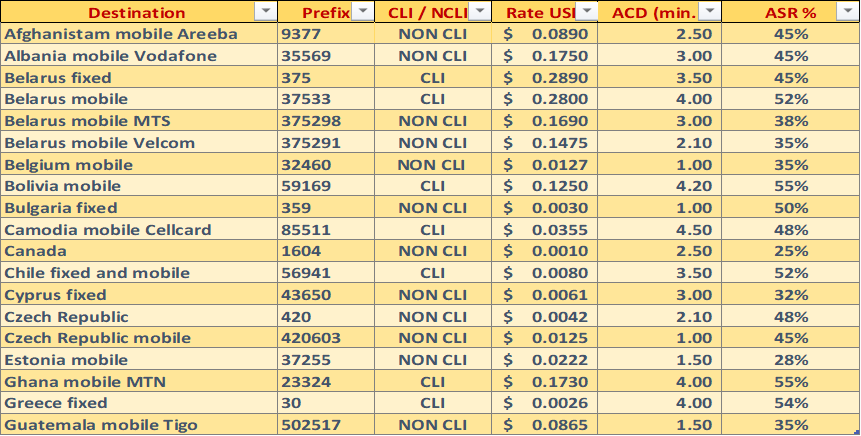This screenshot has height=436, width=861.
Task: Click the ASR cell 38%
Action: click(791, 121)
